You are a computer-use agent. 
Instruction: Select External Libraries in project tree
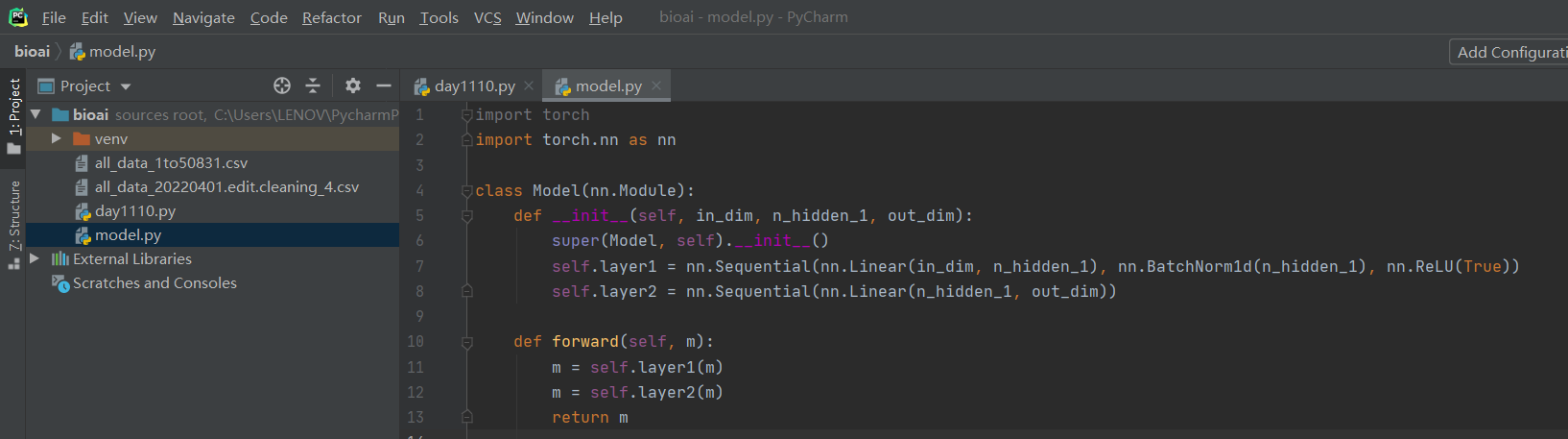213,259
